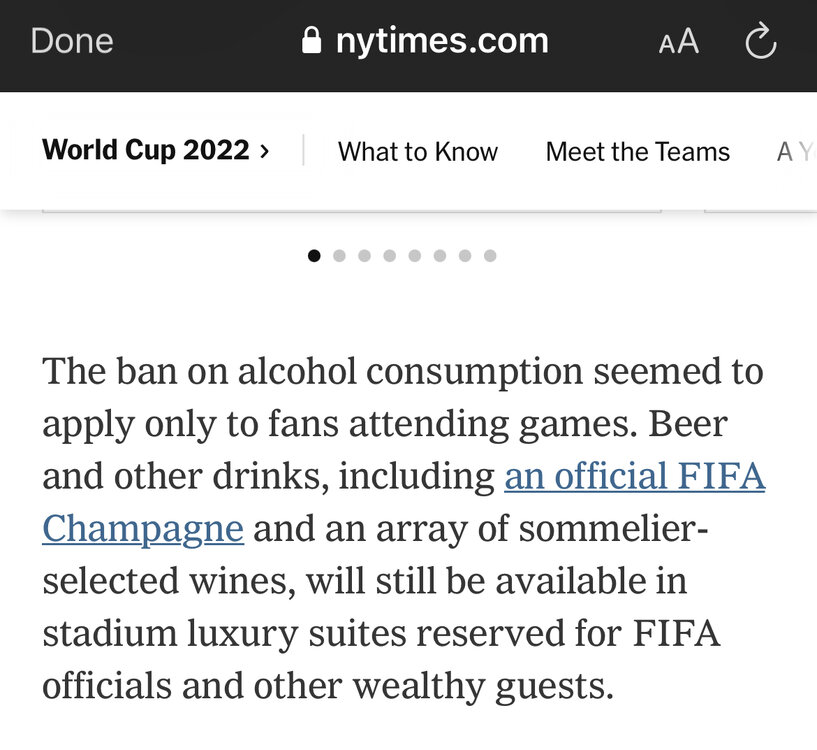
Task: Click the padlock security icon
Action: click(312, 41)
